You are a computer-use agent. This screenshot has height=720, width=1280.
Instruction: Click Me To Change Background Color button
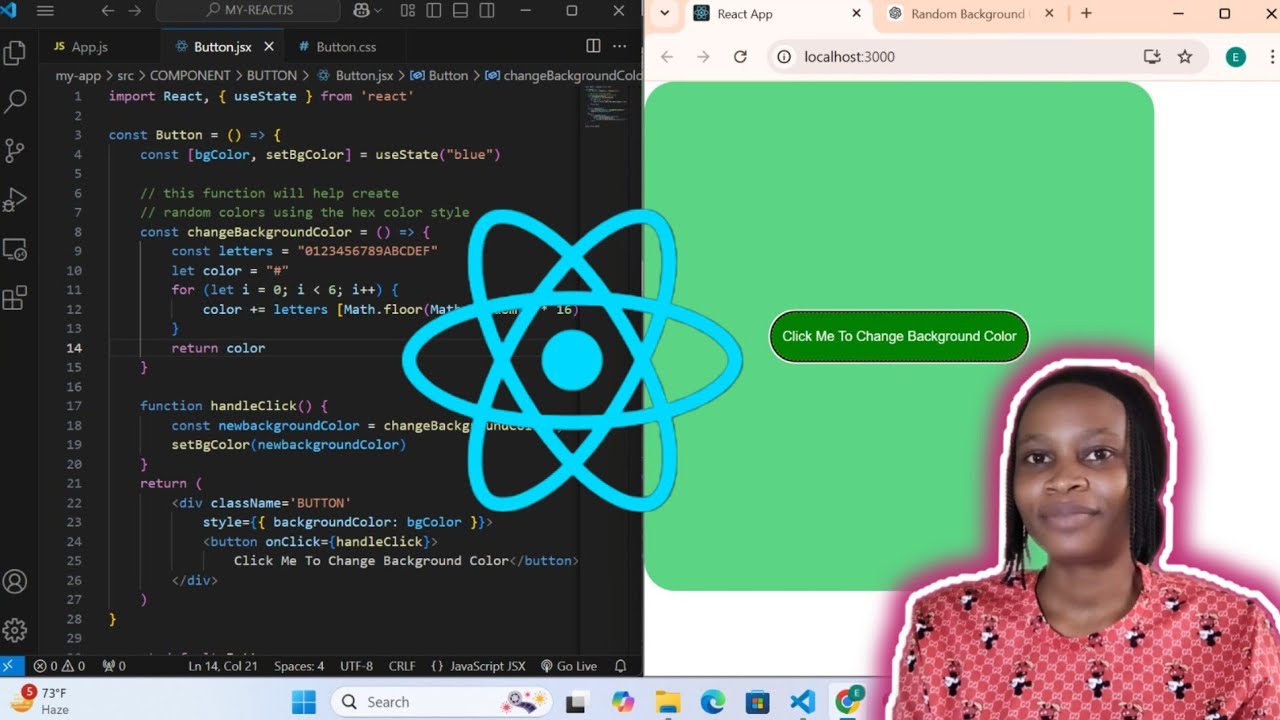pos(899,336)
